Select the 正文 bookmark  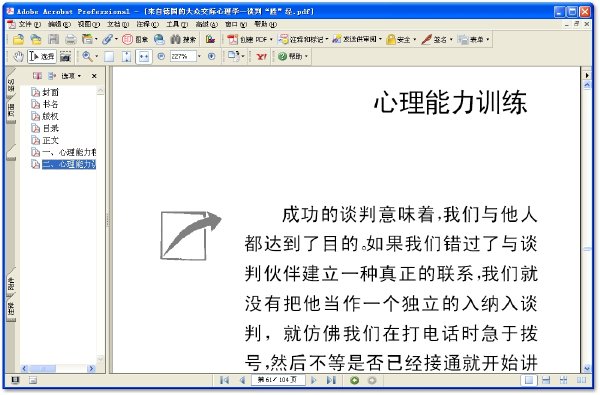(45, 140)
